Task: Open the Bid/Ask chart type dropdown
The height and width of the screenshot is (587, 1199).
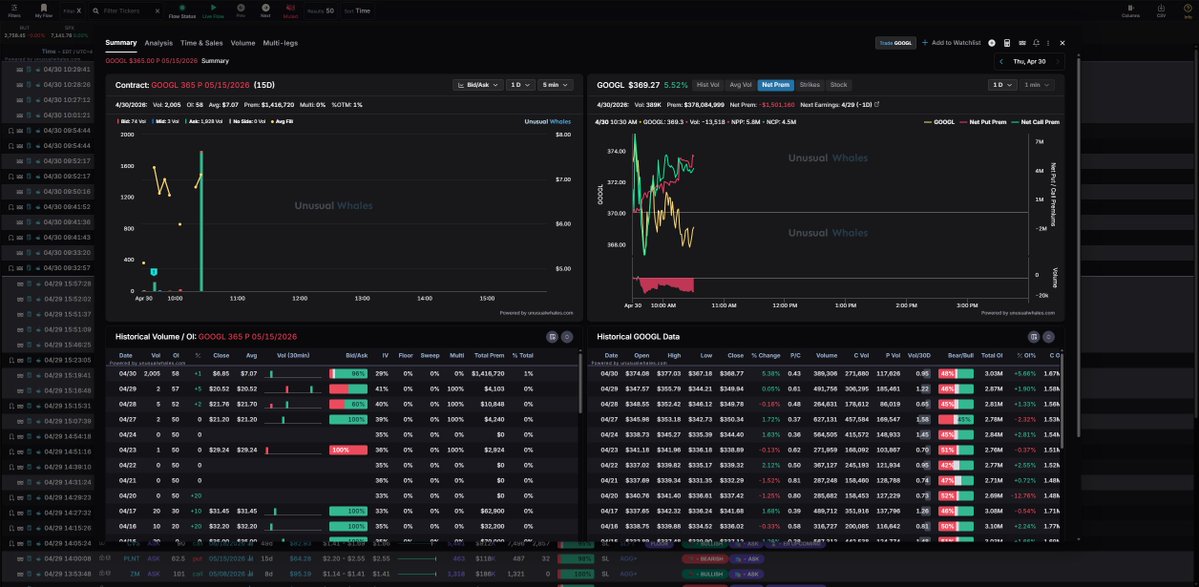Action: (477, 85)
